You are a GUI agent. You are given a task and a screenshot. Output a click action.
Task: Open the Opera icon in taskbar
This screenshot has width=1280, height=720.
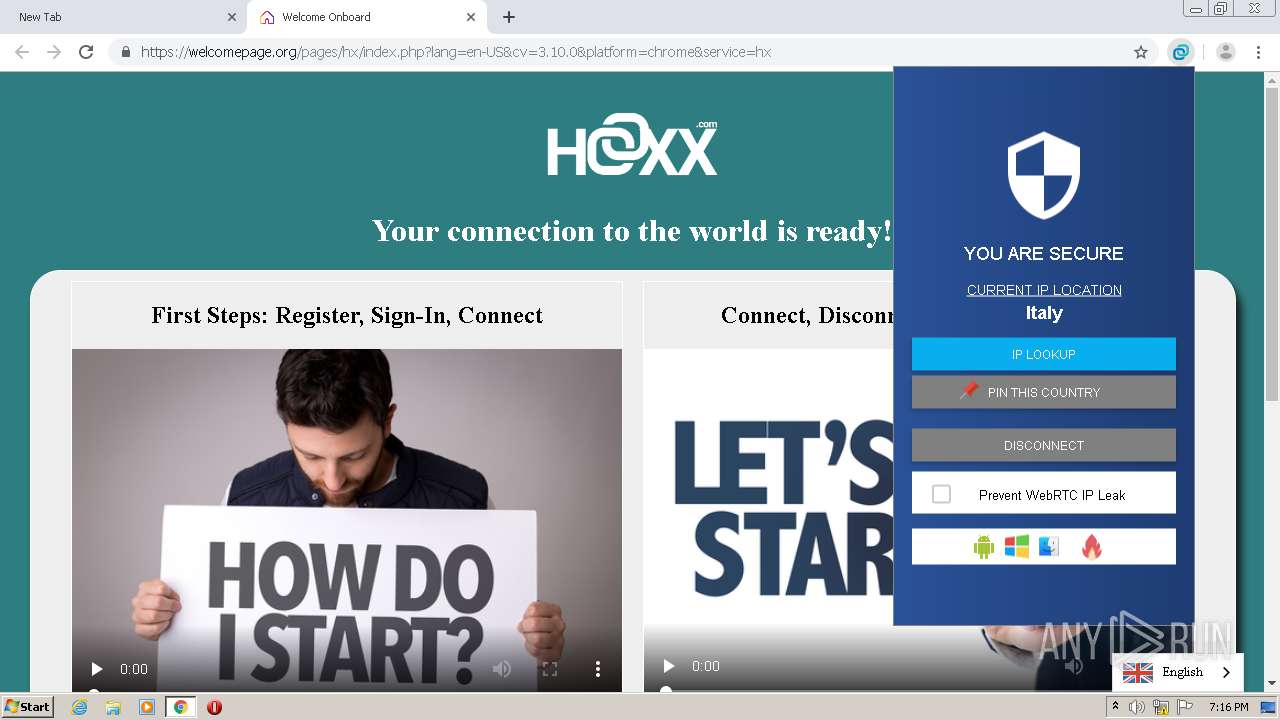(214, 707)
